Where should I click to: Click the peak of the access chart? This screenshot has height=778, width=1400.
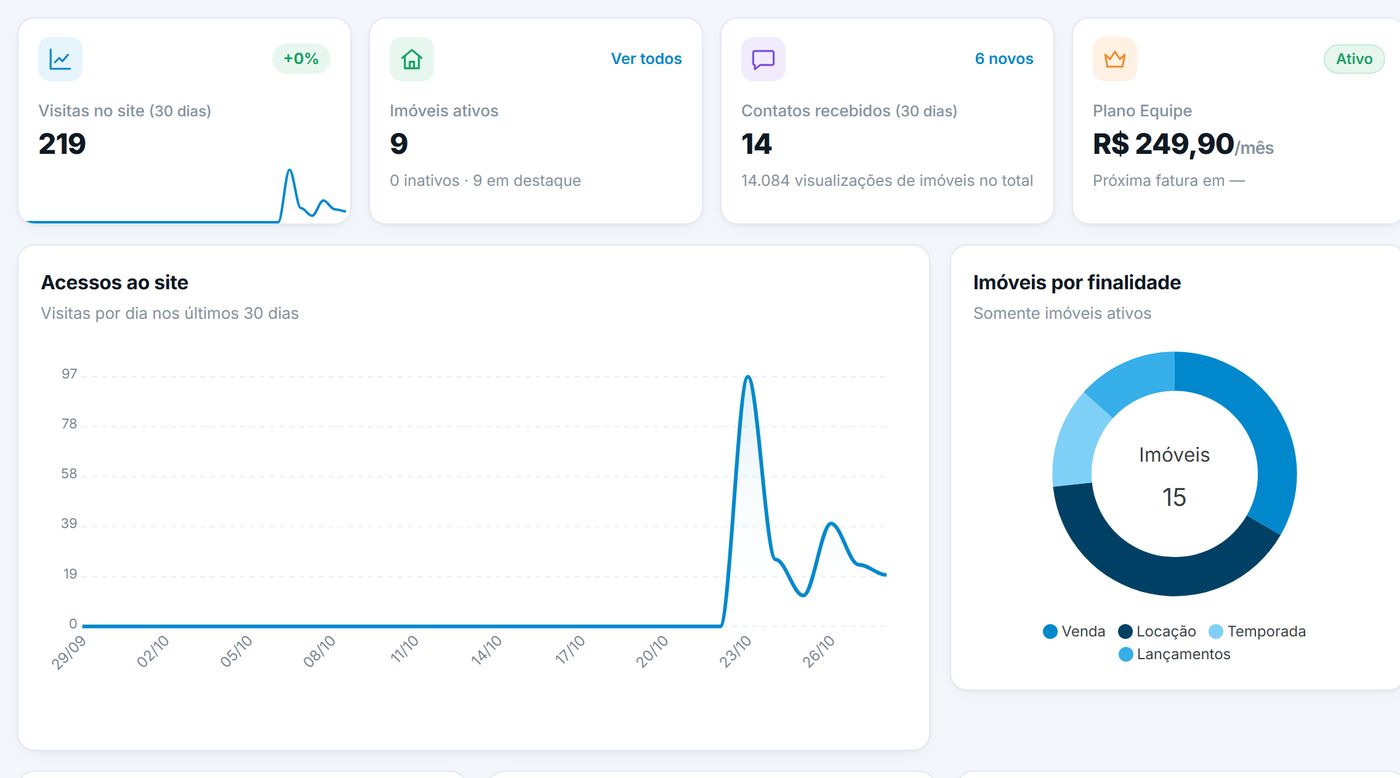pyautogui.click(x=747, y=377)
